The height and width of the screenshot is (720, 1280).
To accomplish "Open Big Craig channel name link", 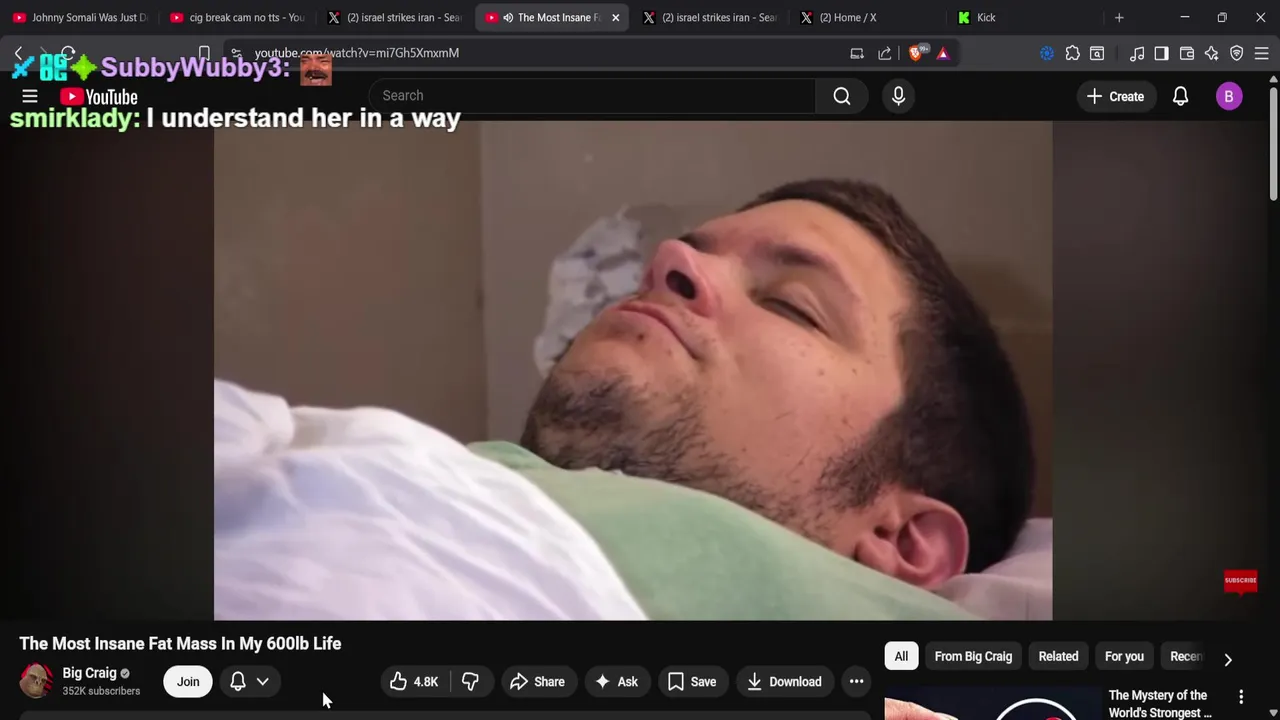I will coord(90,673).
